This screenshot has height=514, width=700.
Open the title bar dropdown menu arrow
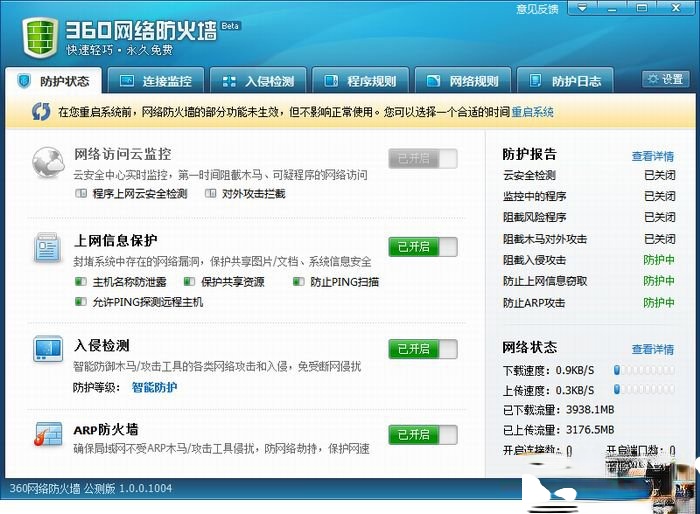[582, 8]
